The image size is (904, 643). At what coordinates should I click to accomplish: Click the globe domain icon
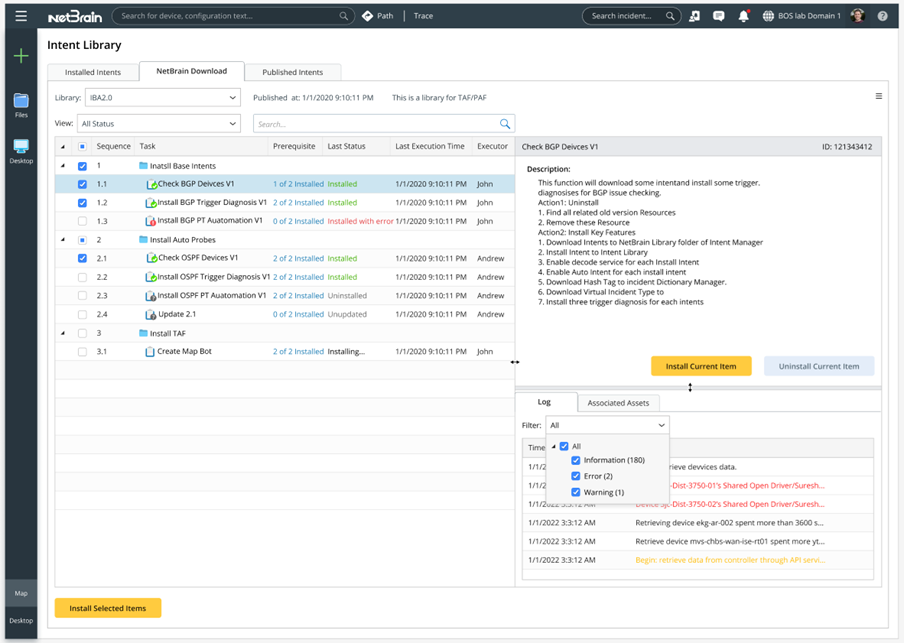pyautogui.click(x=768, y=16)
